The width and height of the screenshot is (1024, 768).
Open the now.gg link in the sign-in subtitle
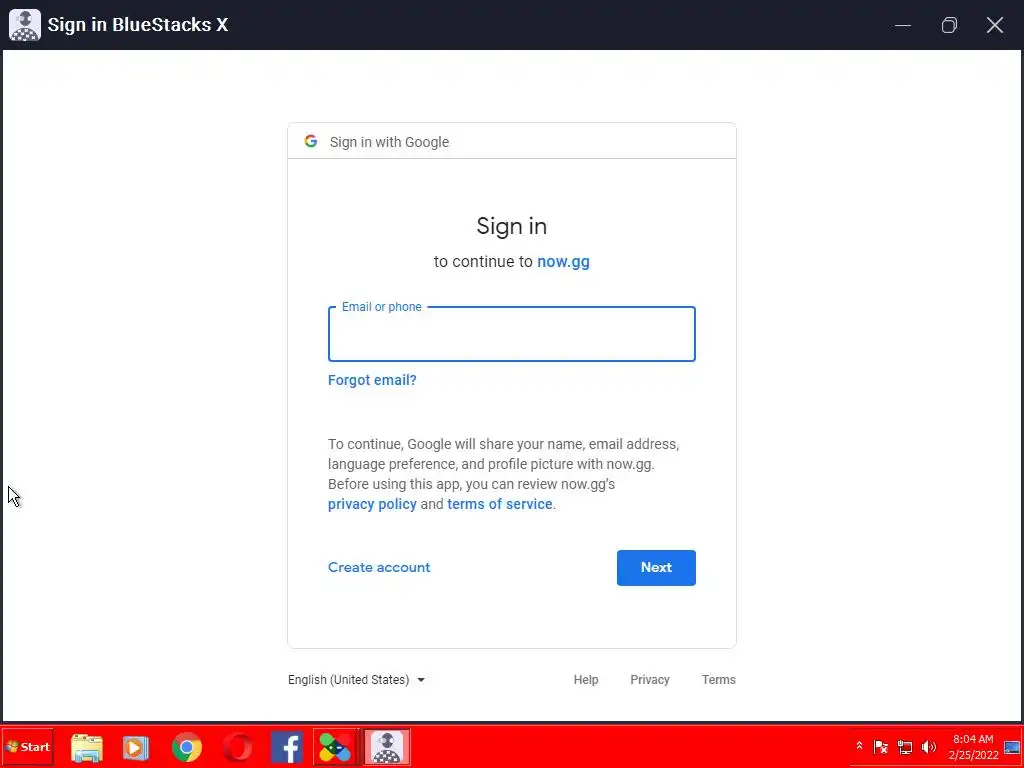pyautogui.click(x=563, y=262)
